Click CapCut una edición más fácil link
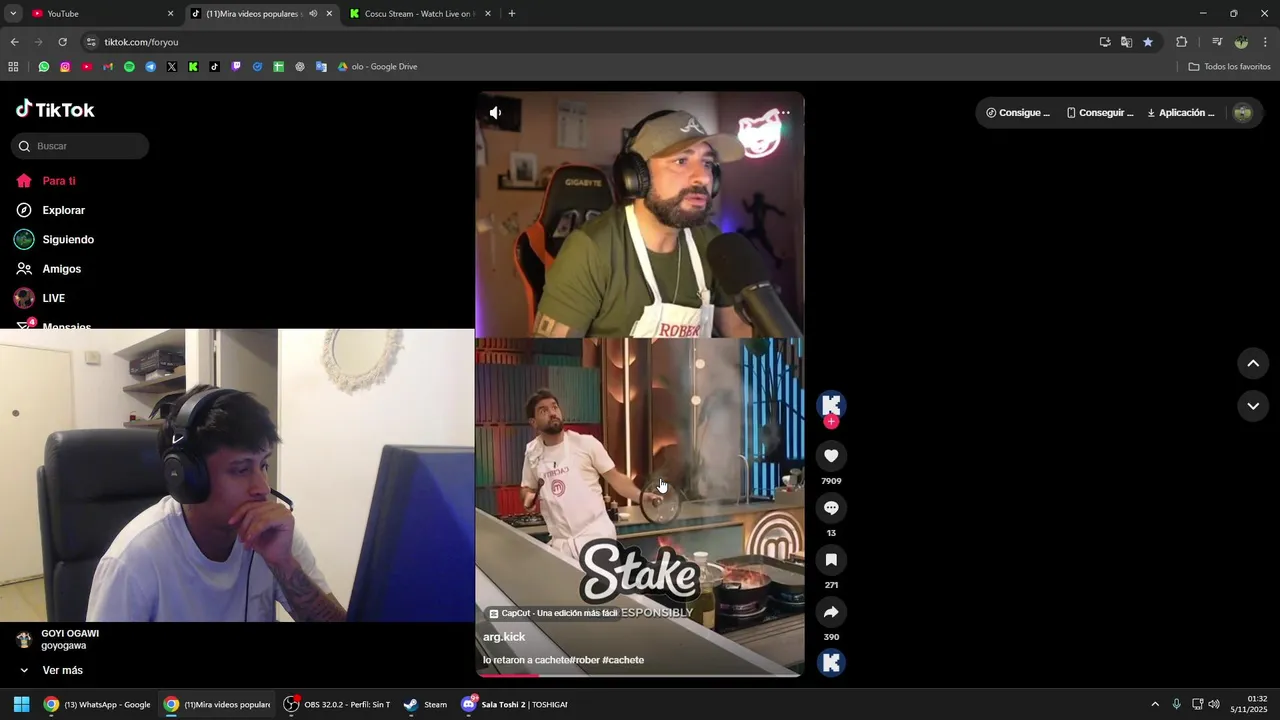 tap(553, 613)
